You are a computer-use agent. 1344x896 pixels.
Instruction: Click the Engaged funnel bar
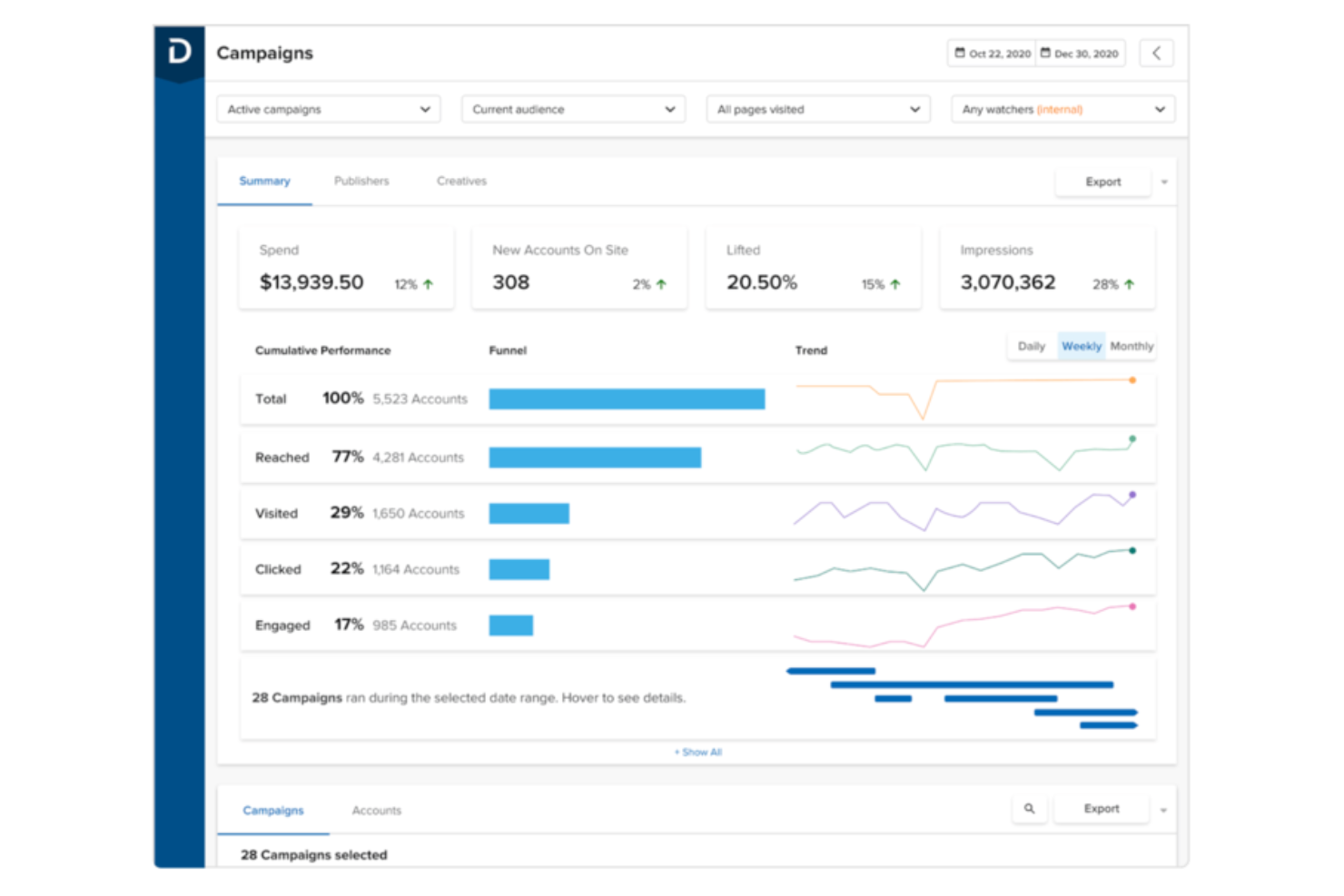click(511, 625)
